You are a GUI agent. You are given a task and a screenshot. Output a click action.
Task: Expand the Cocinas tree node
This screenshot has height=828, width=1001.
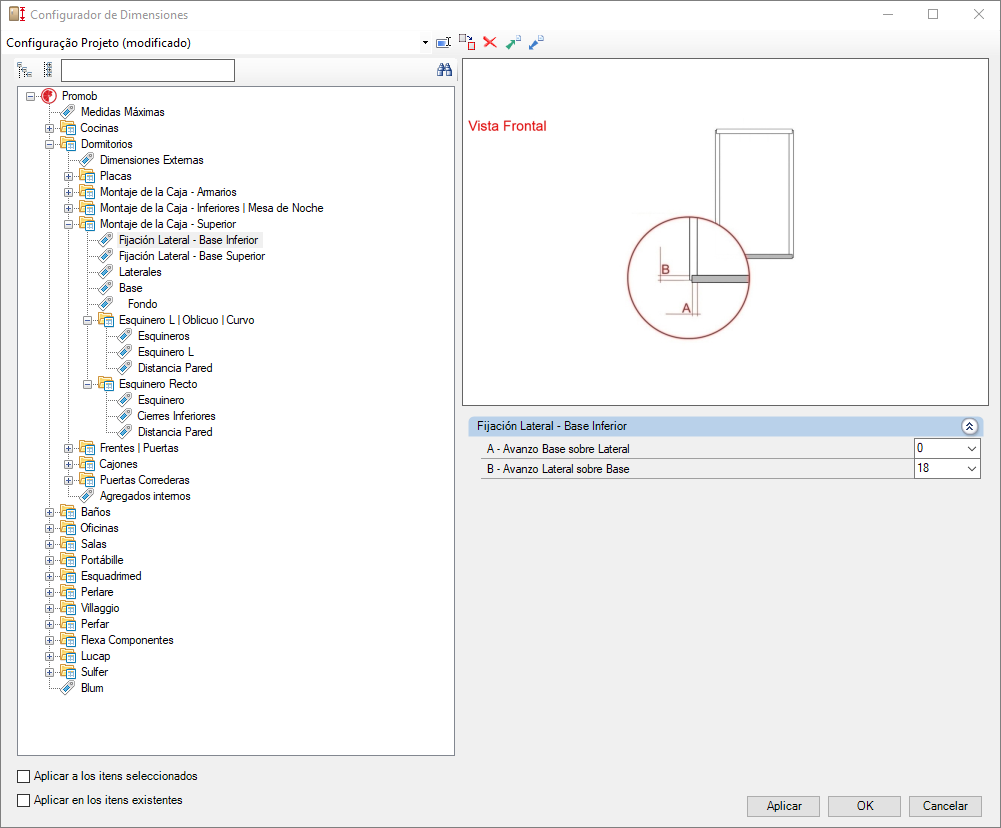[x=50, y=128]
